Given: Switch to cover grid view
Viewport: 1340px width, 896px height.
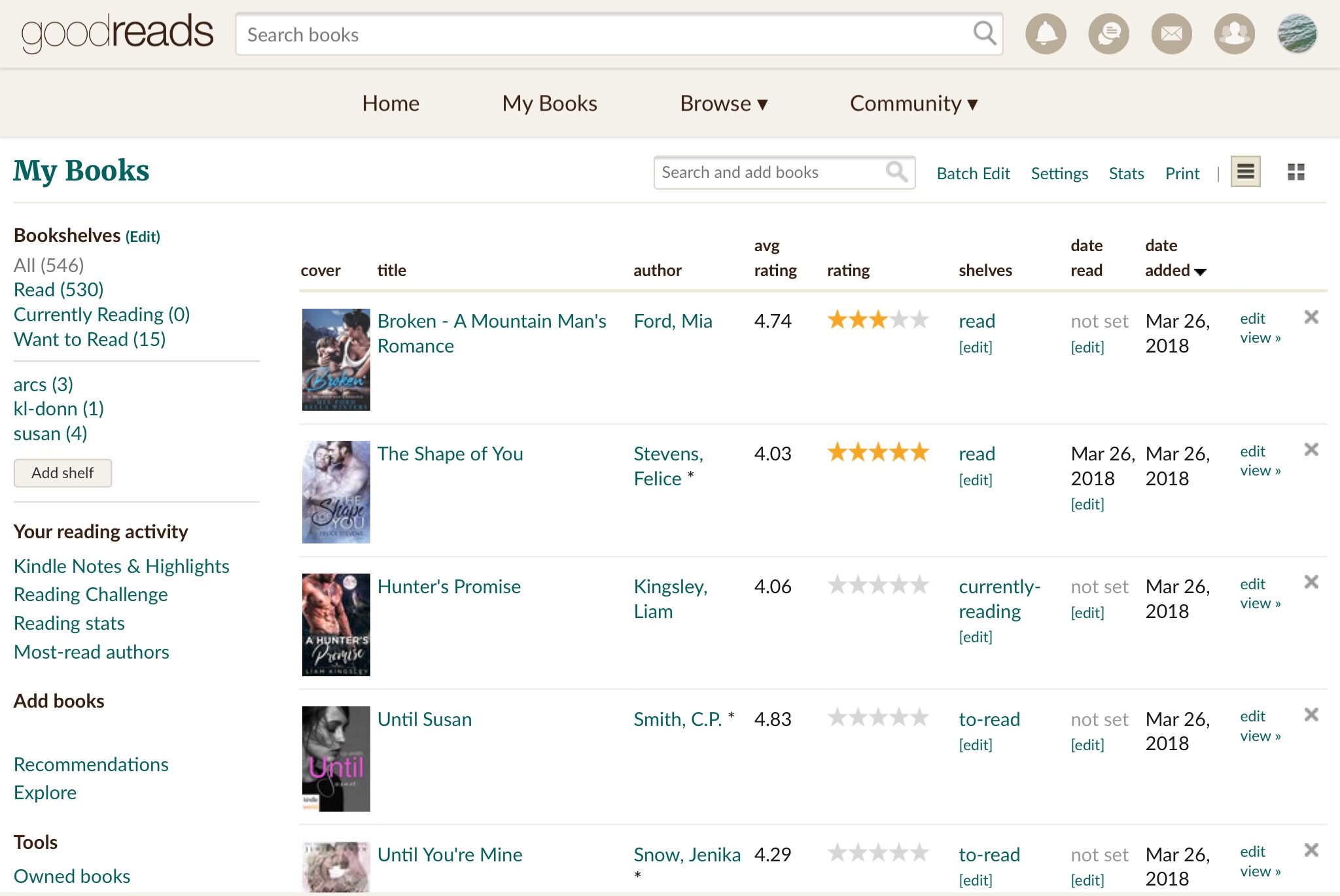Looking at the screenshot, I should [x=1296, y=172].
